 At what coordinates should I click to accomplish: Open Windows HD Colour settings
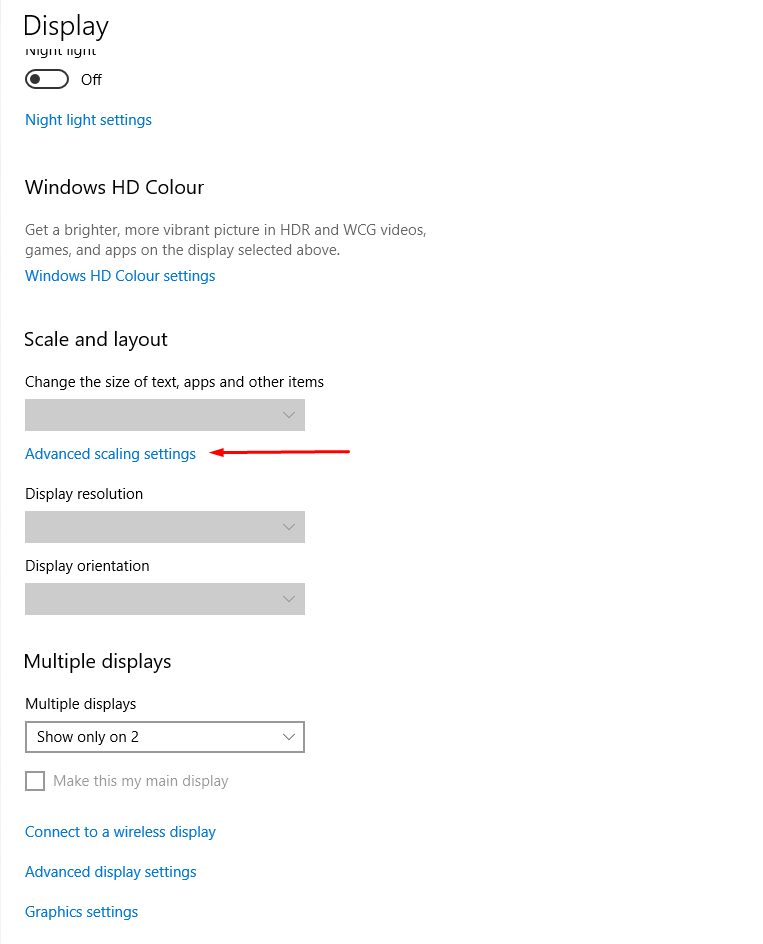pyautogui.click(x=119, y=275)
